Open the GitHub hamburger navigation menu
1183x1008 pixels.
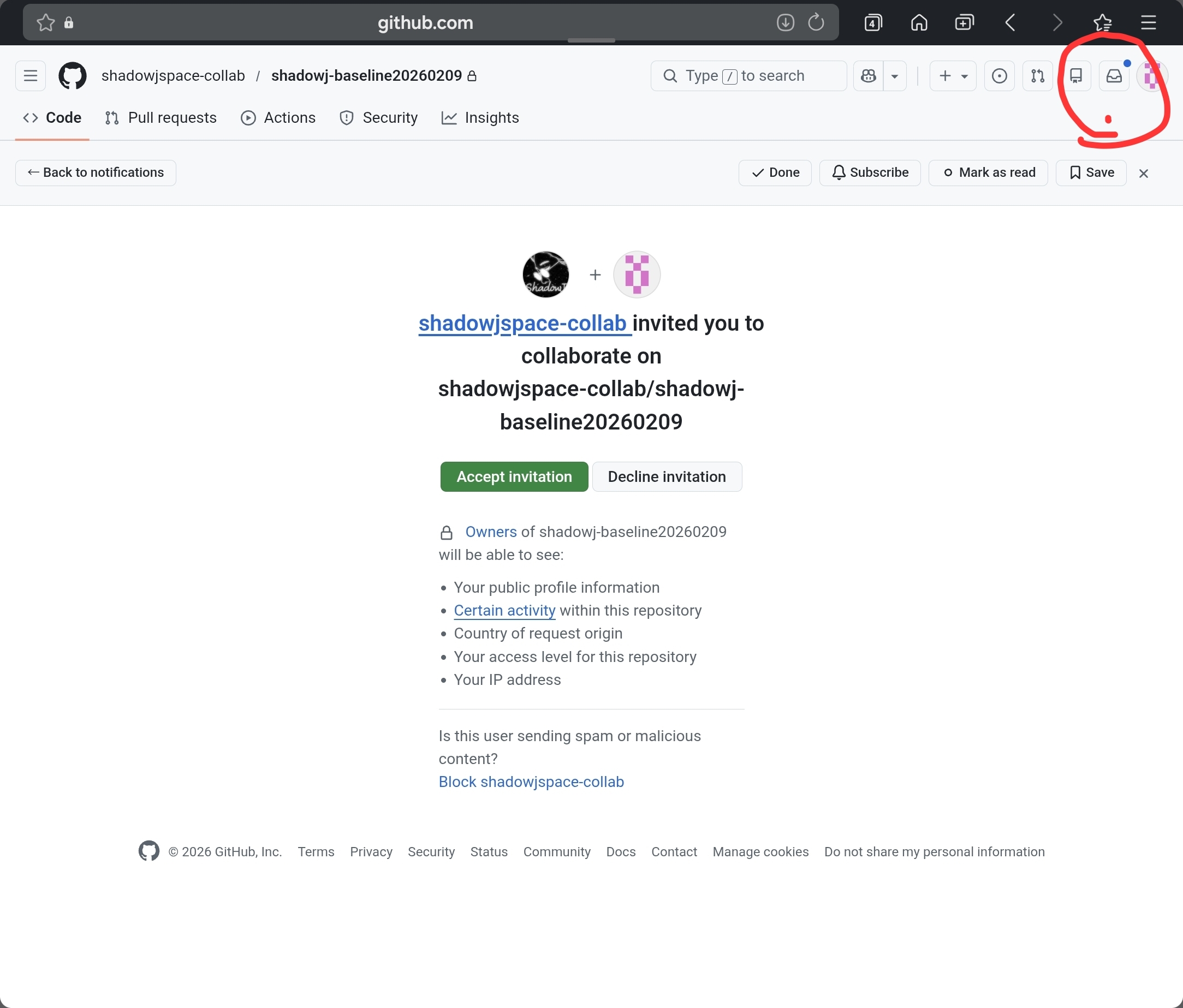click(x=30, y=75)
